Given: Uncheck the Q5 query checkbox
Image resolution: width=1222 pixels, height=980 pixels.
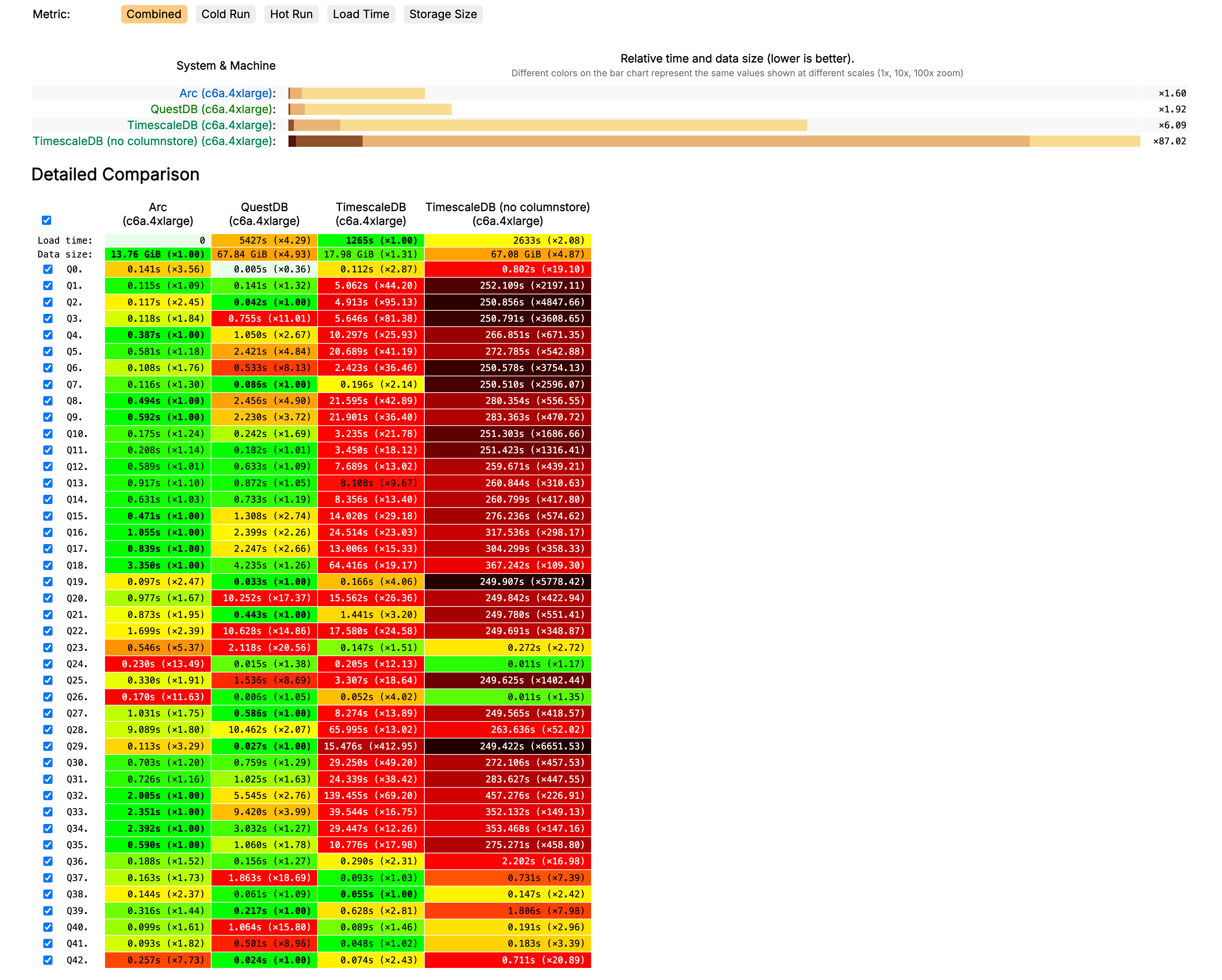Looking at the screenshot, I should coord(48,352).
